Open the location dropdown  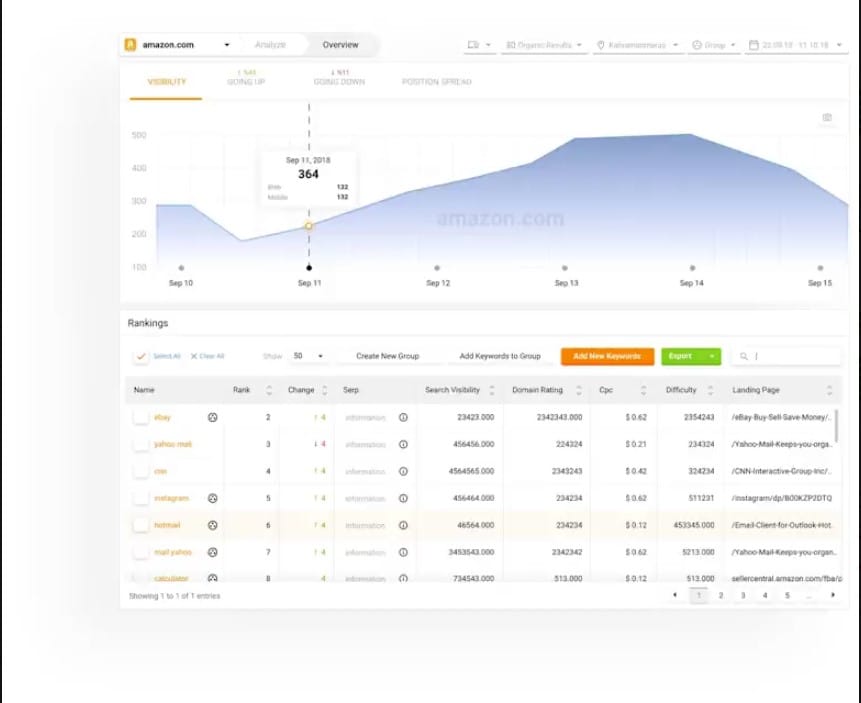[638, 45]
